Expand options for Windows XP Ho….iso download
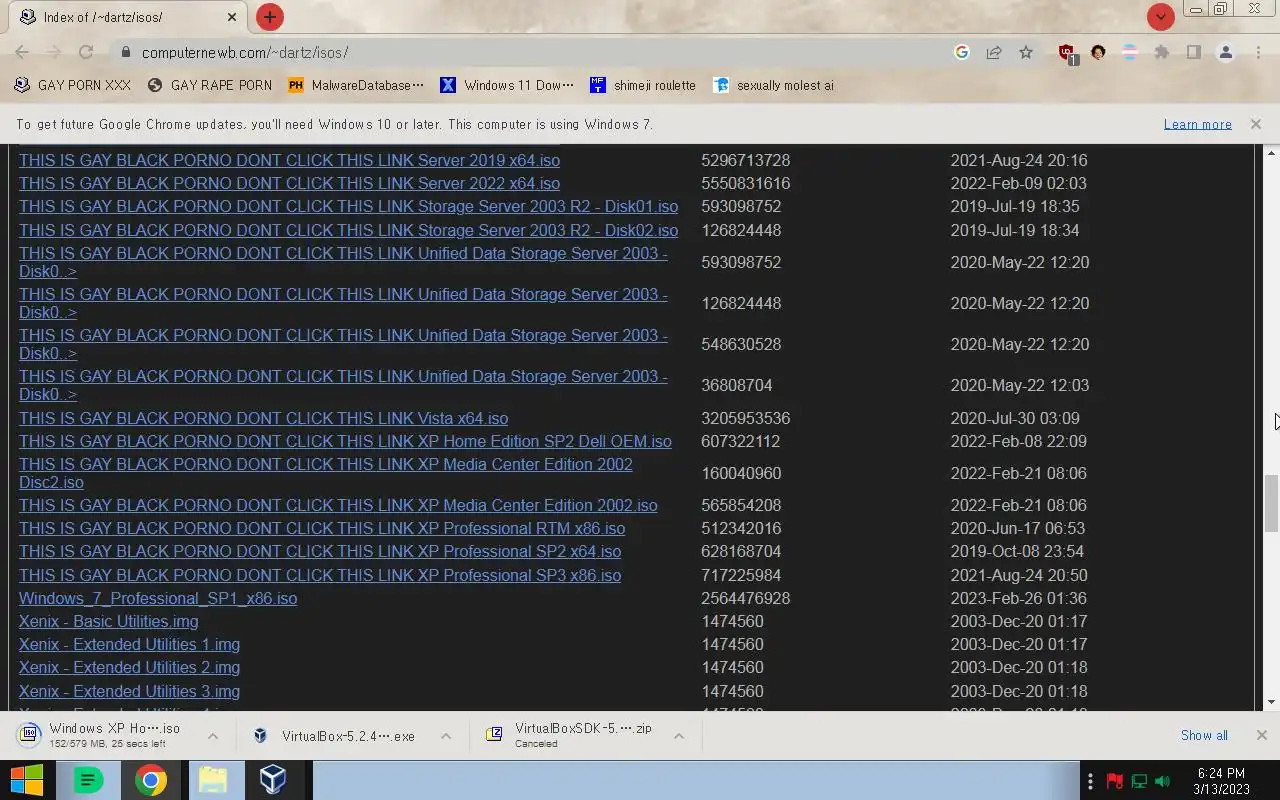The height and width of the screenshot is (800, 1280). (213, 735)
